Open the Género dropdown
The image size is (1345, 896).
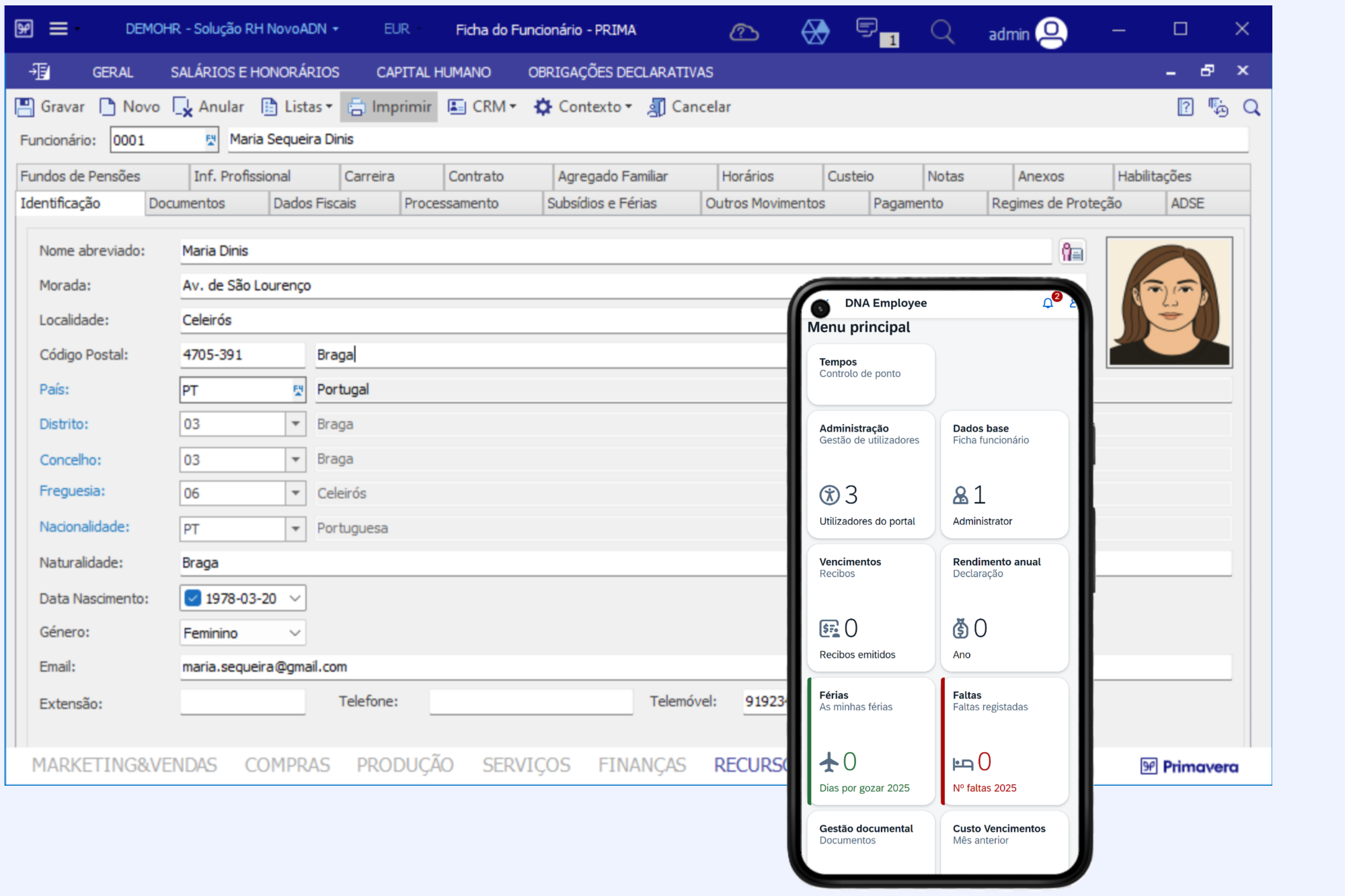click(x=243, y=633)
